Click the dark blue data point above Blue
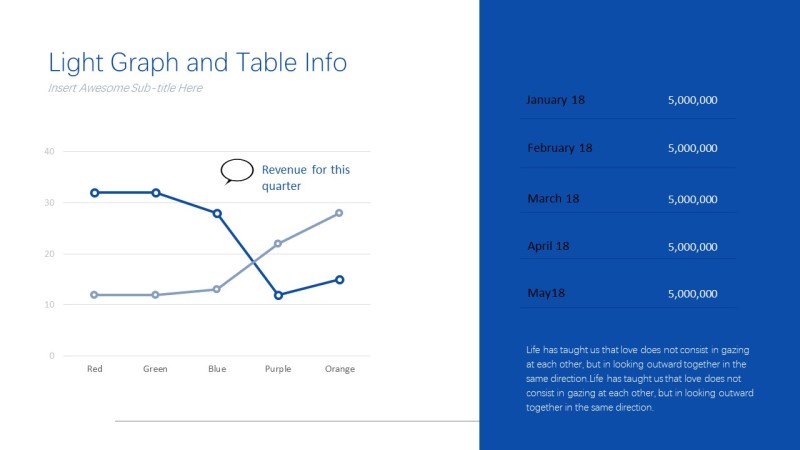 tap(217, 213)
